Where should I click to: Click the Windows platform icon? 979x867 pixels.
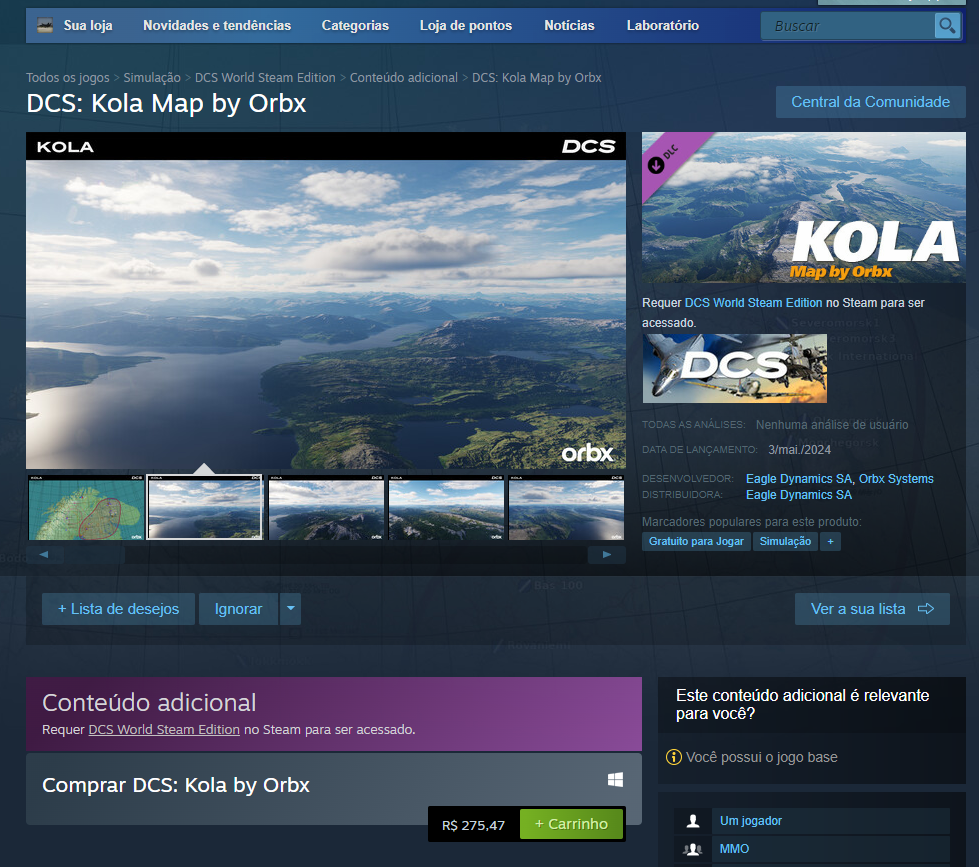coord(615,780)
